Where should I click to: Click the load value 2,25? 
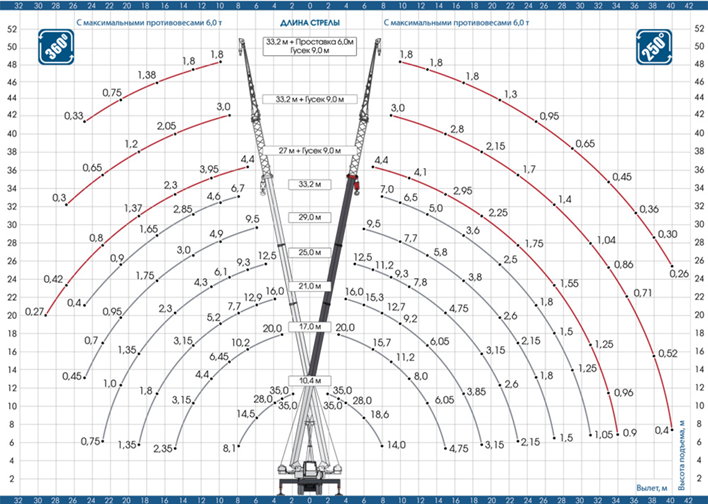pos(498,213)
